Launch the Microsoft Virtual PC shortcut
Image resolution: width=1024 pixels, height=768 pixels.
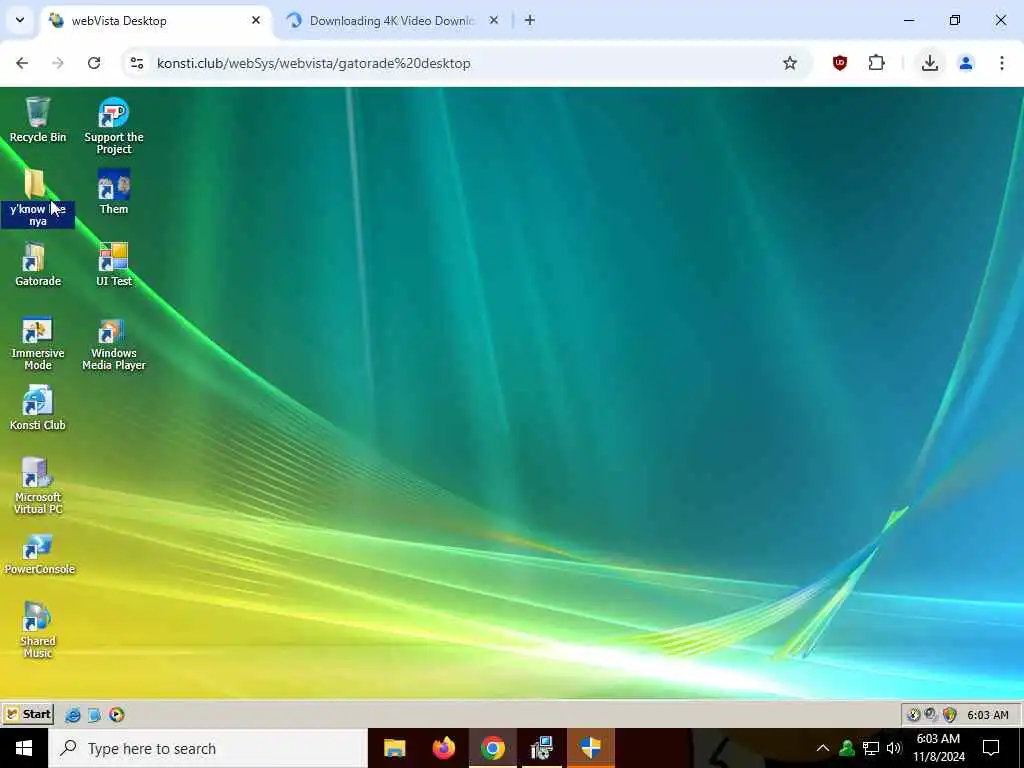(37, 486)
